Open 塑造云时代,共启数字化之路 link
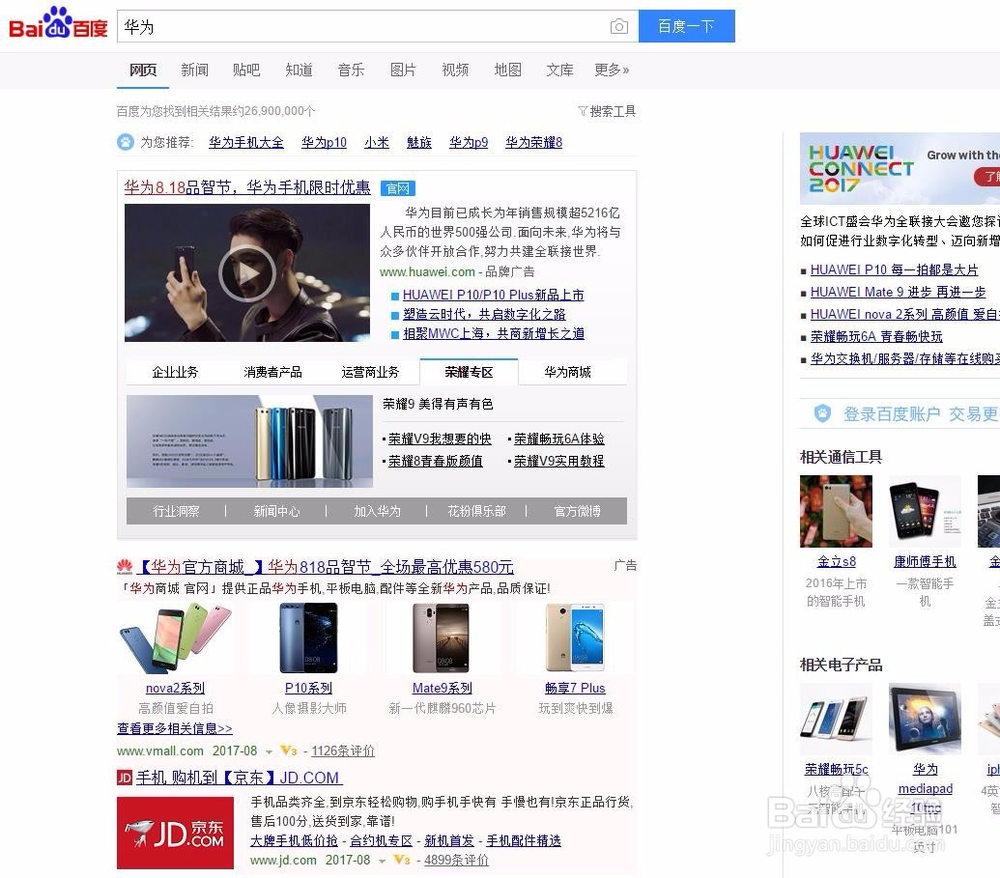The height and width of the screenshot is (878, 1000). [x=484, y=314]
